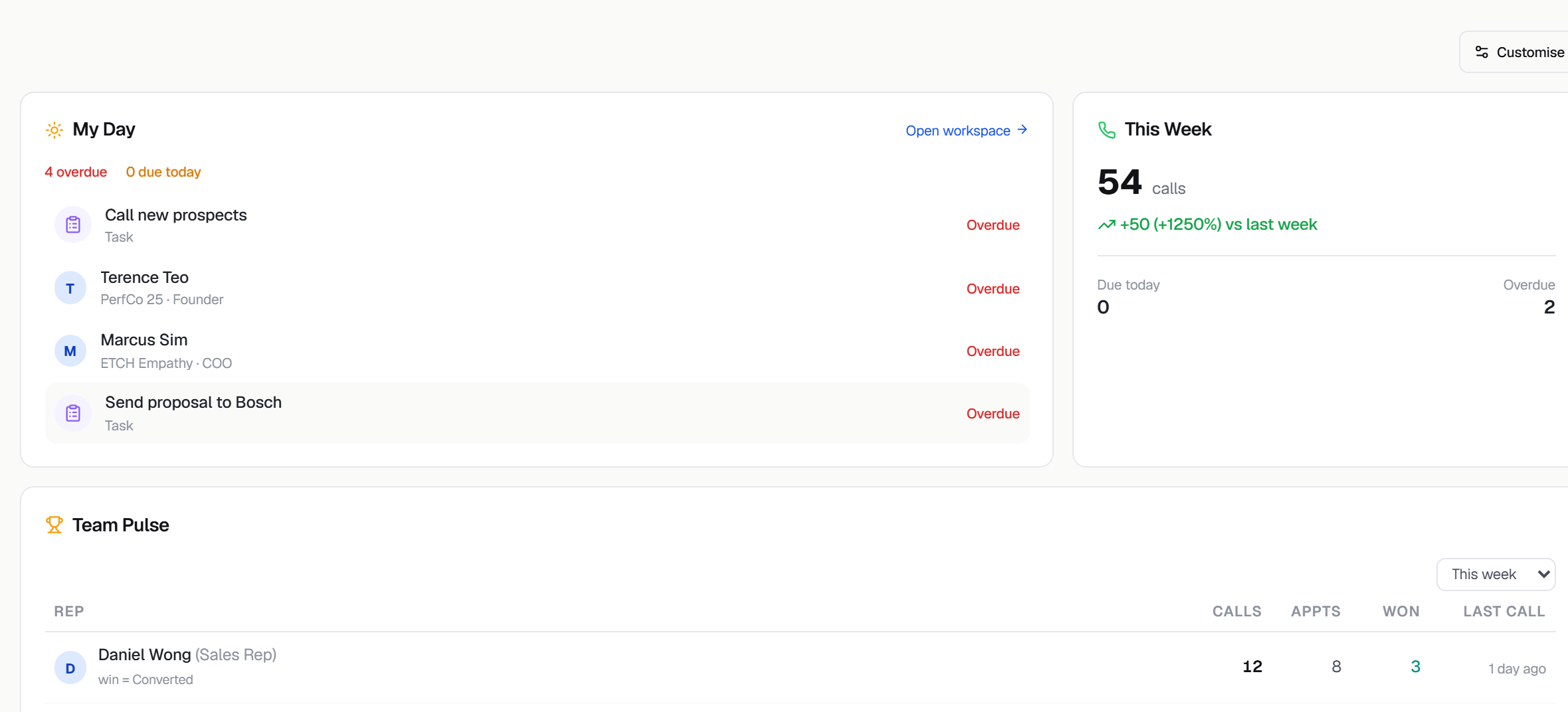Expand the This week period dropdown

pyautogui.click(x=1496, y=575)
